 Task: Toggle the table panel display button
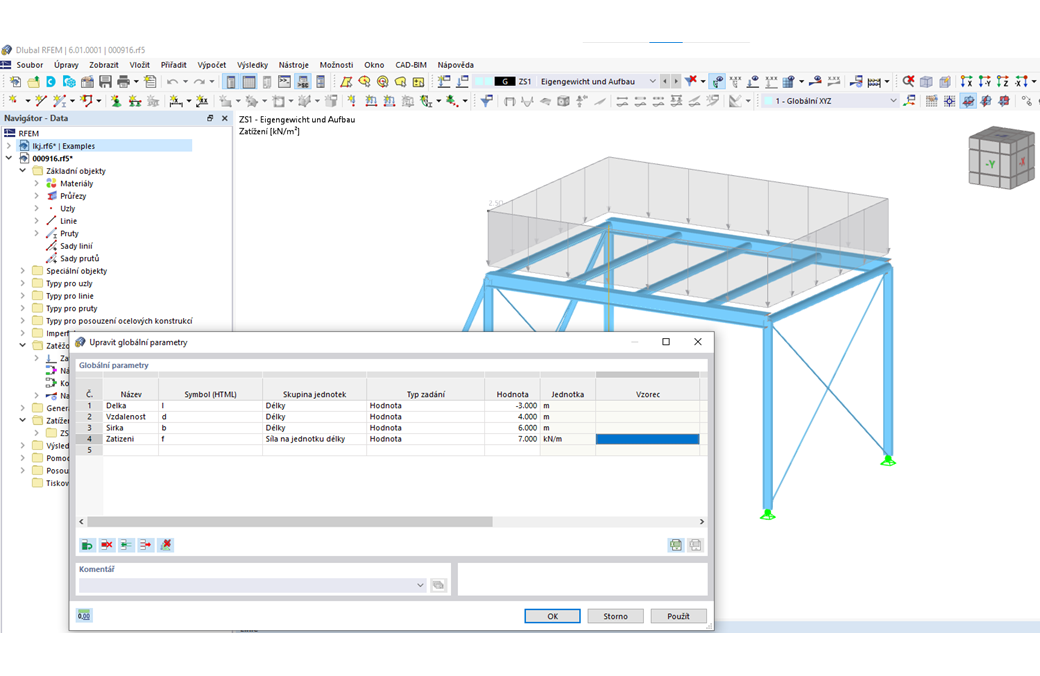[x=249, y=82]
